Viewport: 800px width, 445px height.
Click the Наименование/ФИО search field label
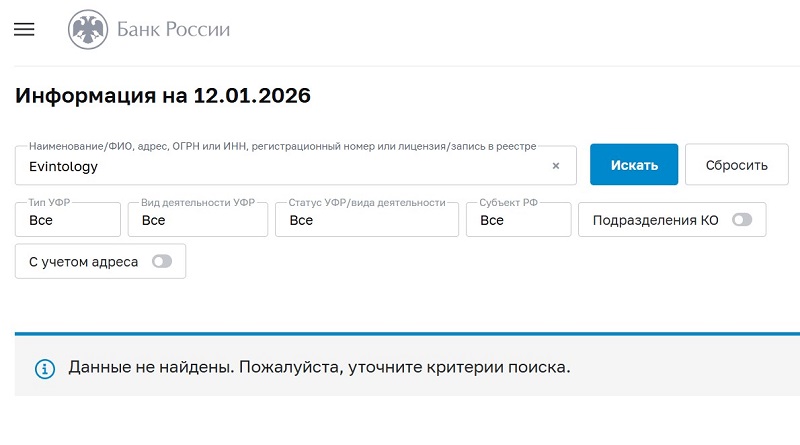coord(283,146)
